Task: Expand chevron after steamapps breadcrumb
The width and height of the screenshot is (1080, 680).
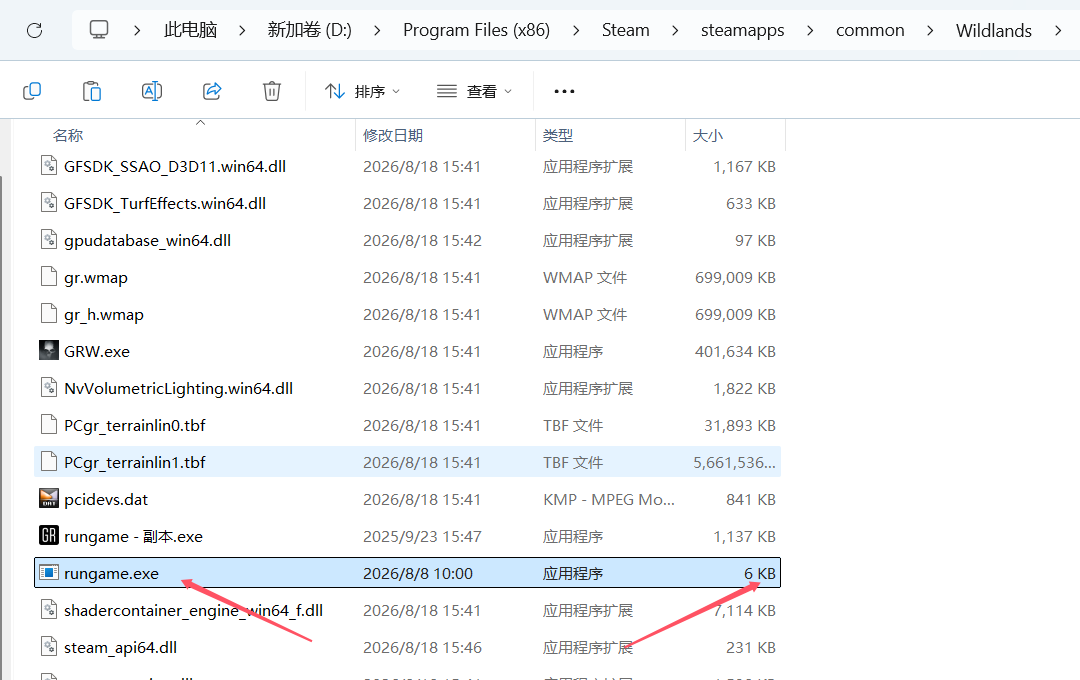Action: click(x=810, y=30)
